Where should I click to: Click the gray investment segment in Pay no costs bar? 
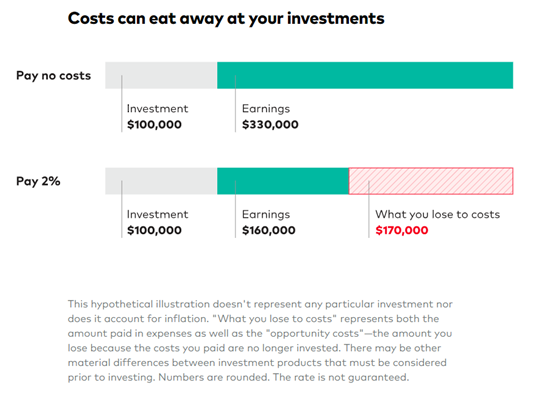161,75
